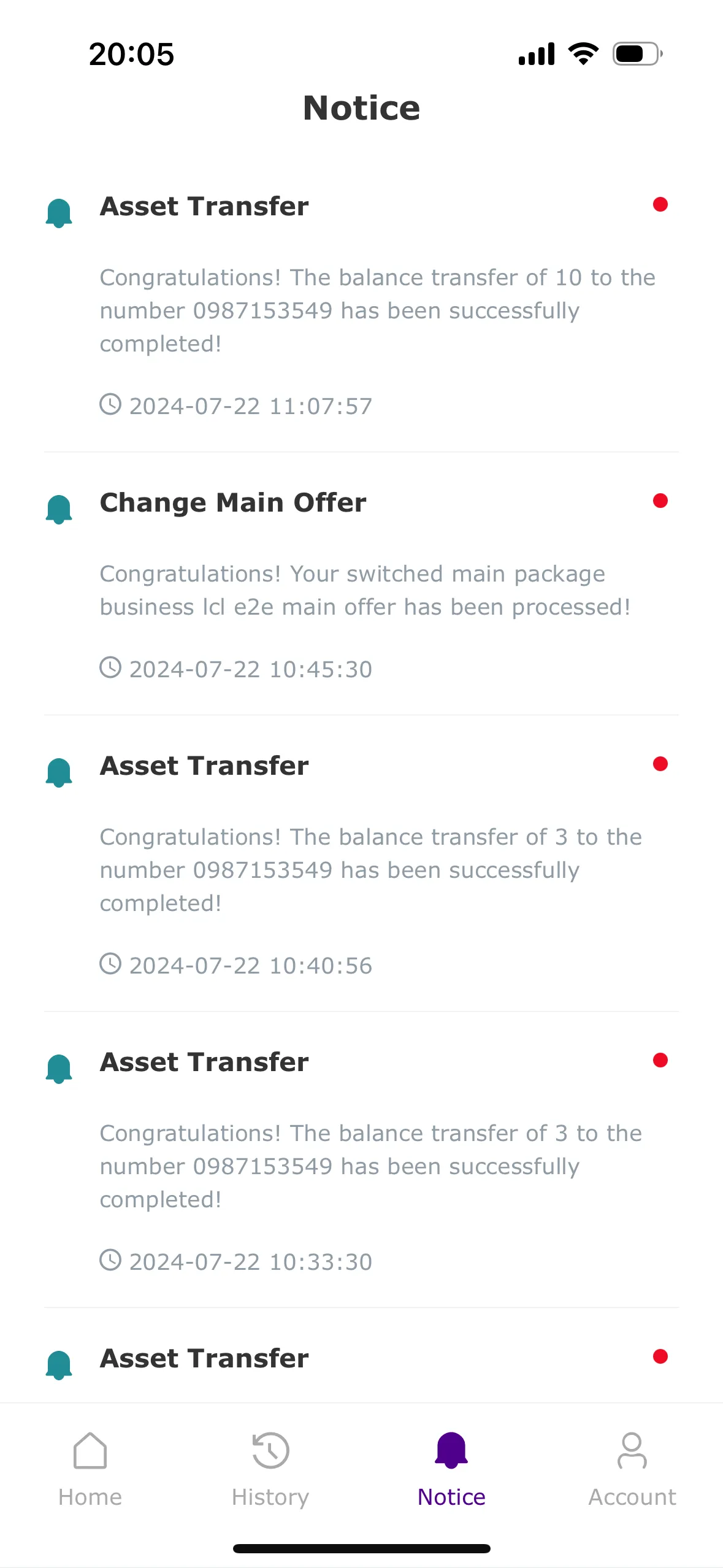This screenshot has width=723, height=1568.
Task: Tap the battery indicator in the status bar
Action: [638, 54]
